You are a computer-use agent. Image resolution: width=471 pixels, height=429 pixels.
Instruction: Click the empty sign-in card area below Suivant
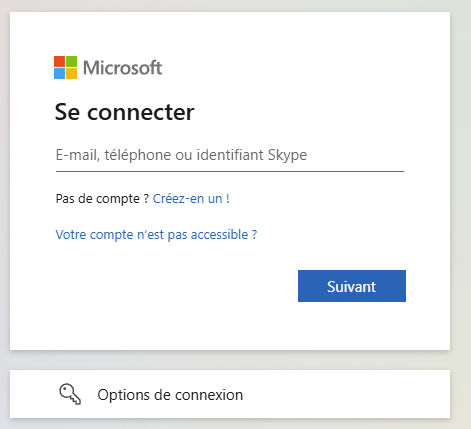click(x=230, y=326)
